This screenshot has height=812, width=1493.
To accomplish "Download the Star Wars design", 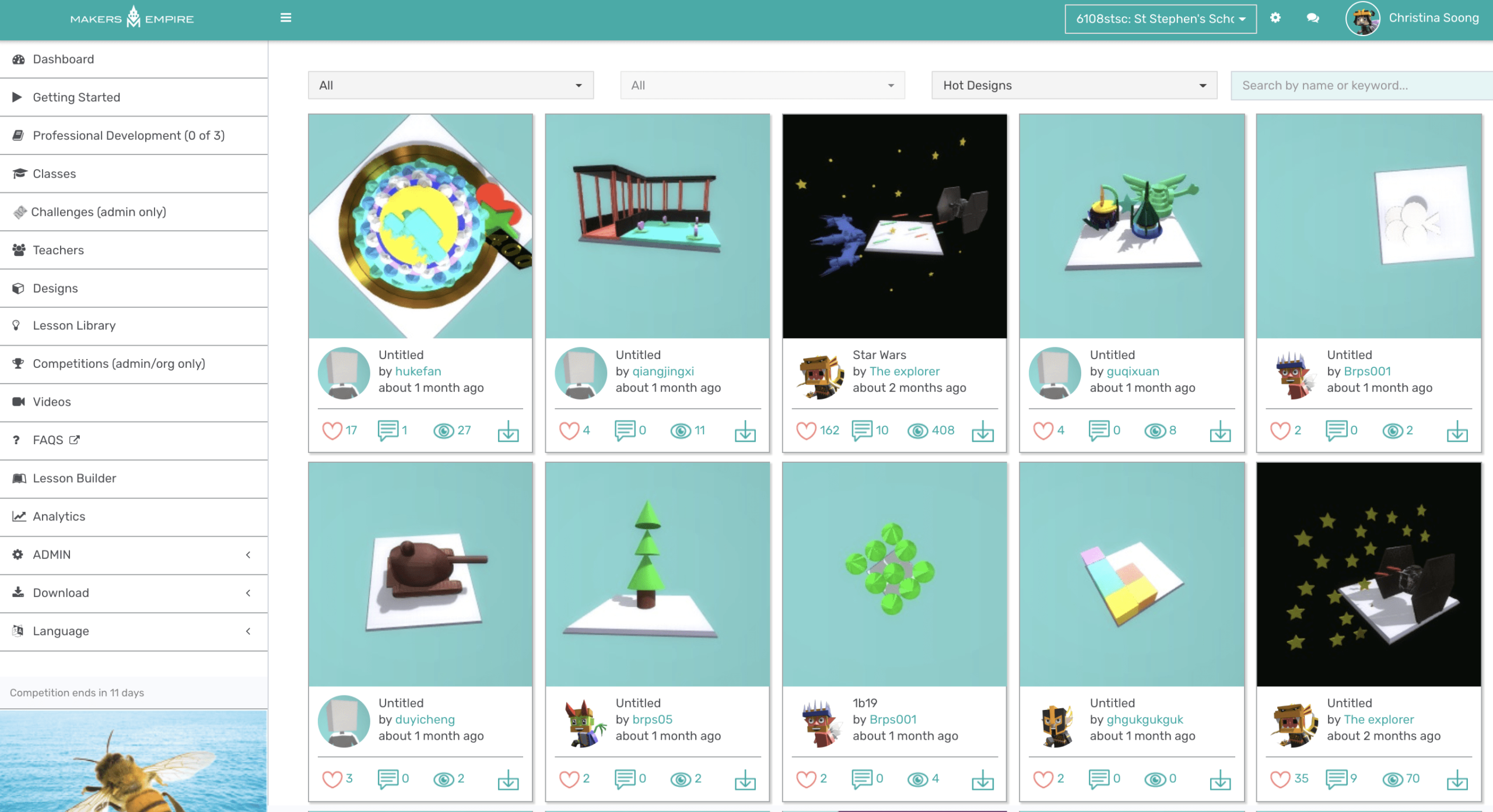I will pyautogui.click(x=983, y=431).
